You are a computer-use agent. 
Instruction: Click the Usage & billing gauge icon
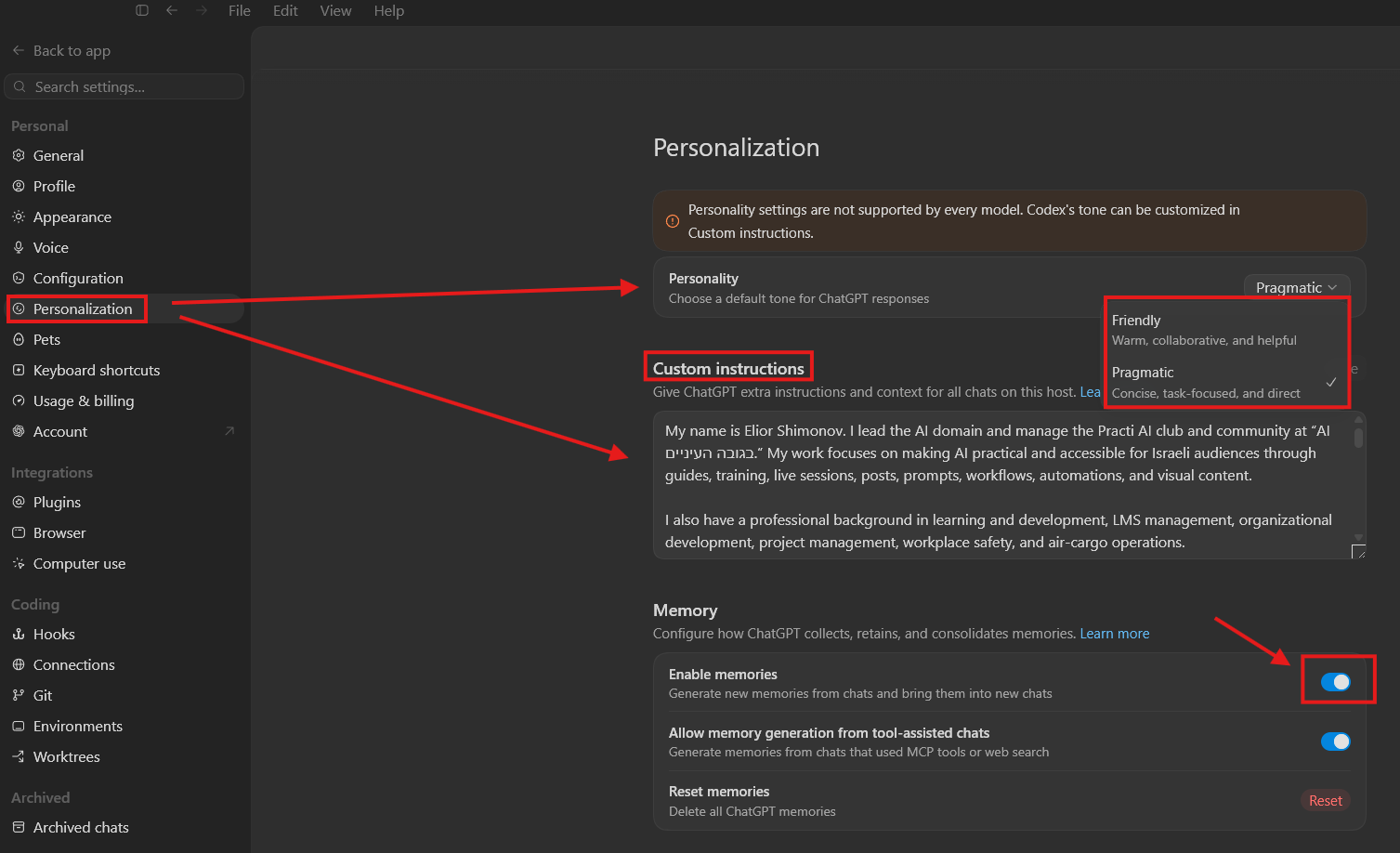[x=19, y=400]
